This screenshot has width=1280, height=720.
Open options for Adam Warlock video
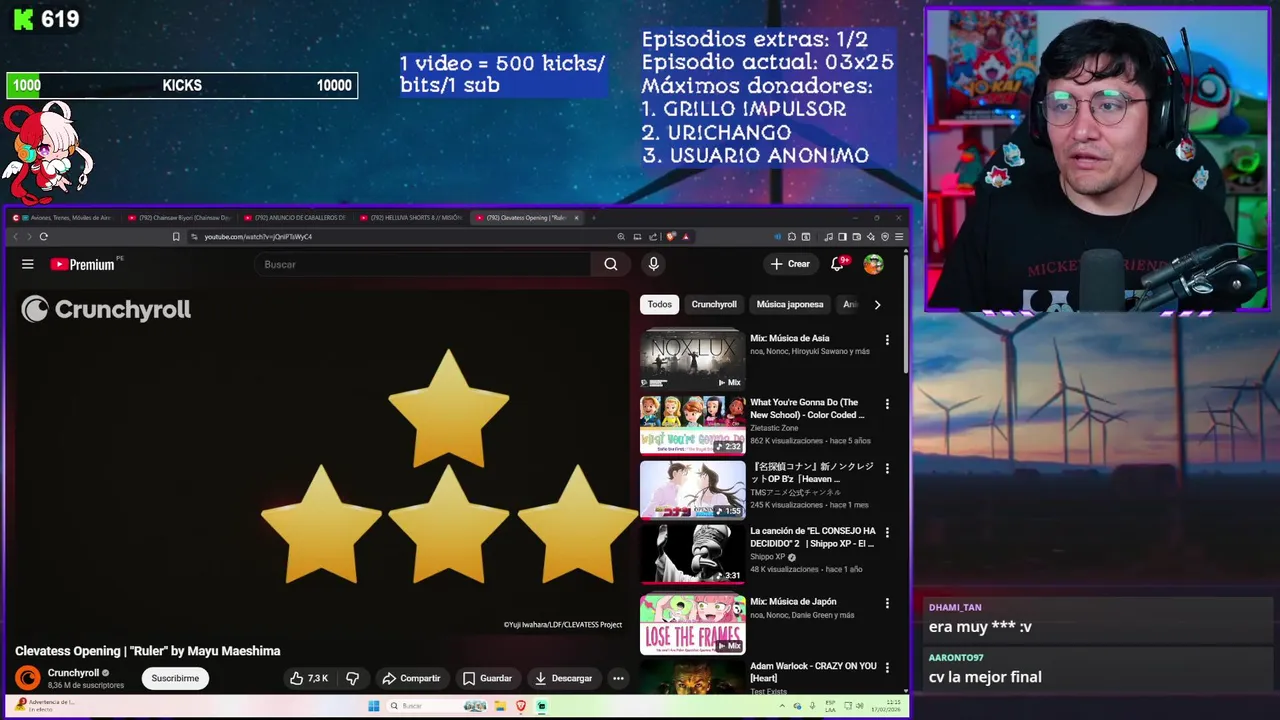886,668
